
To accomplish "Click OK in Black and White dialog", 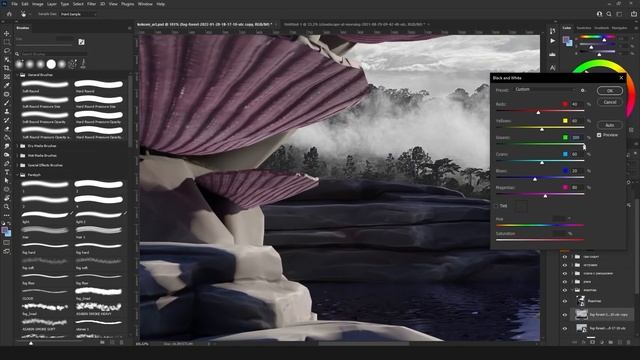I will [610, 91].
